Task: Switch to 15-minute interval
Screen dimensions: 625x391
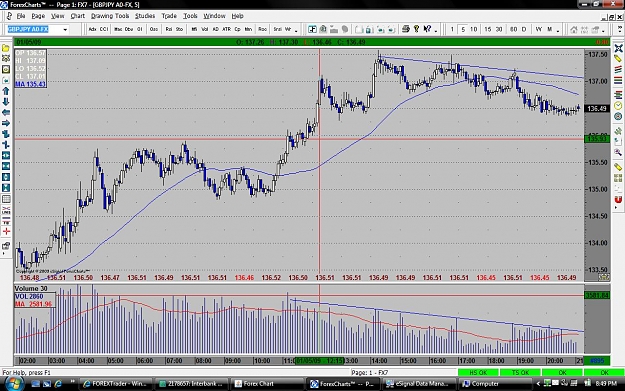Action: point(488,29)
